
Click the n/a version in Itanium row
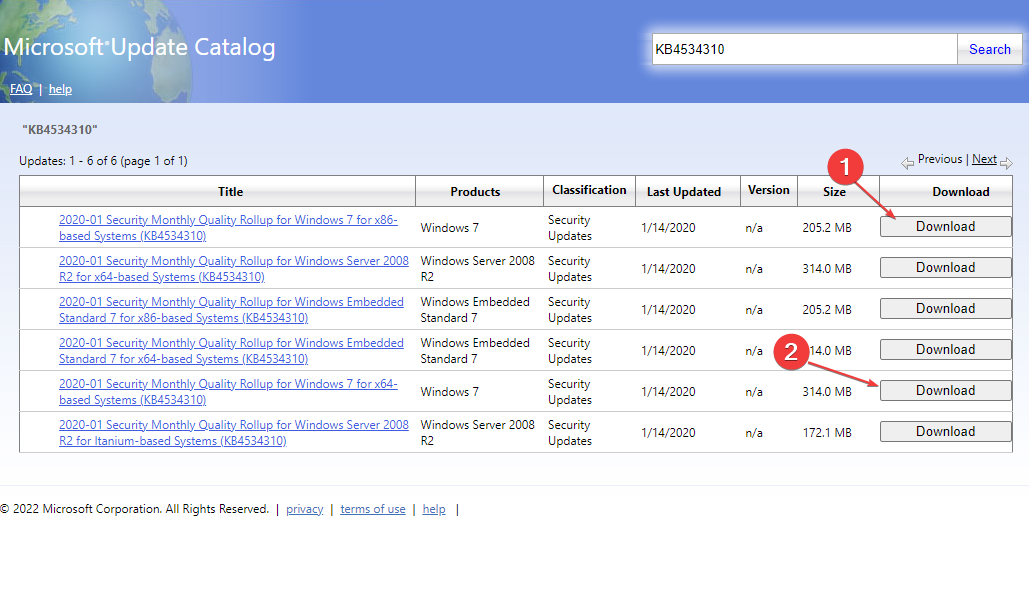tap(754, 432)
